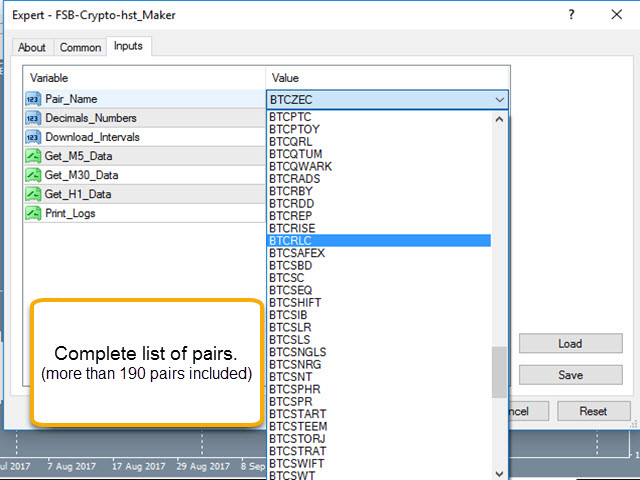Choose BTCSAFEX from the pair list
This screenshot has width=640, height=480.
click(x=379, y=253)
